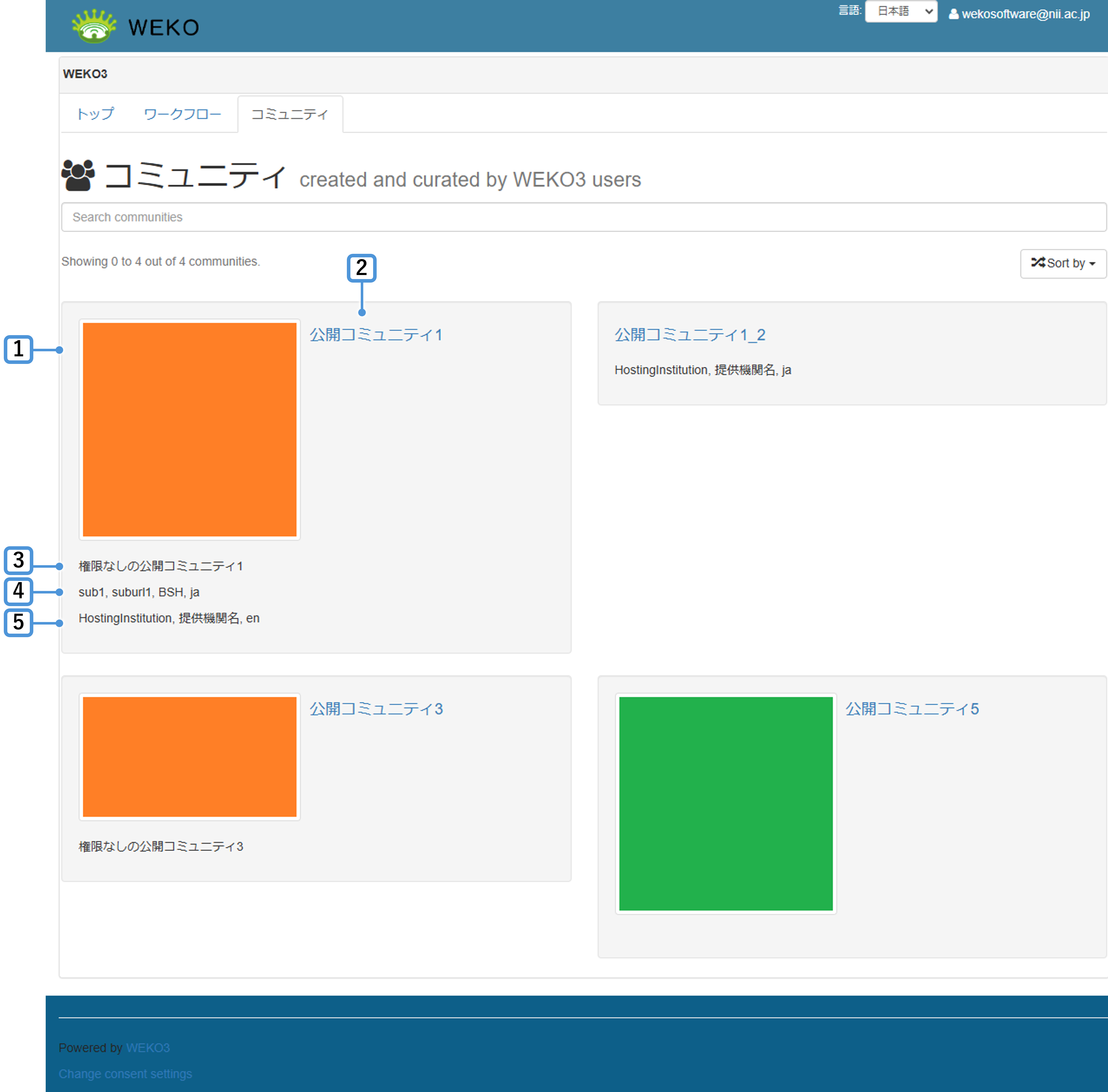The image size is (1108, 1092).
Task: Open the 公開コミュニティ1 link
Action: [x=376, y=335]
